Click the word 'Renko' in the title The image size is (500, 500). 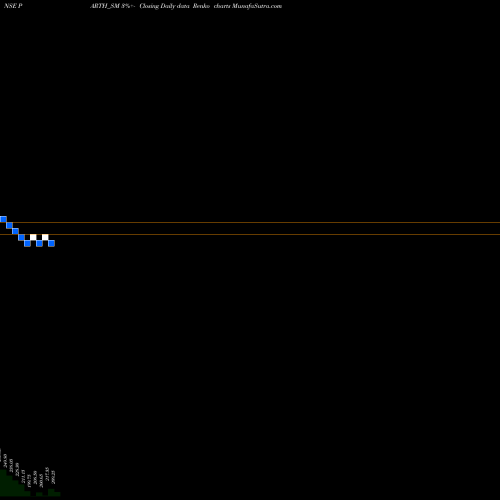pyautogui.click(x=201, y=6)
